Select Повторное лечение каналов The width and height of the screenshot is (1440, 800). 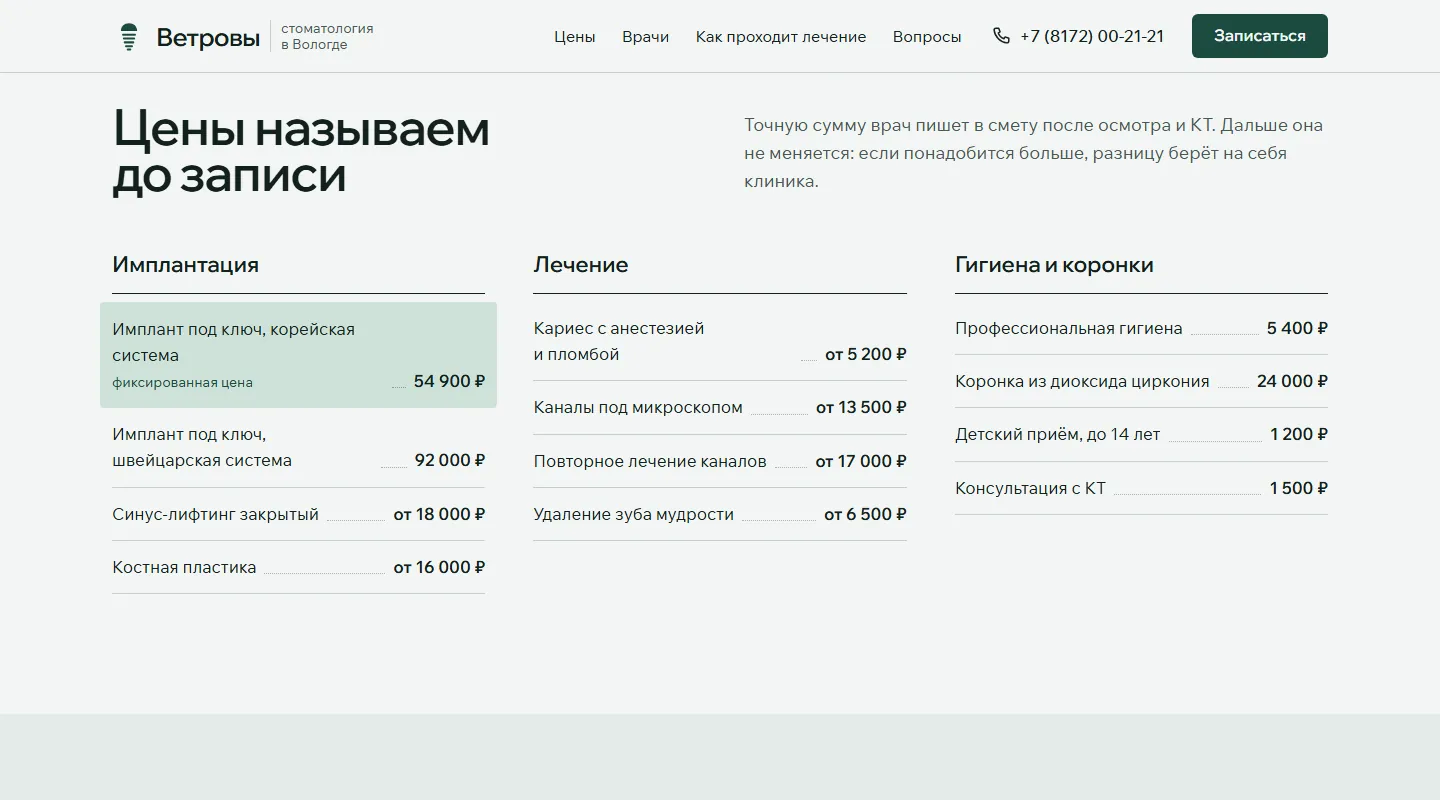point(720,461)
